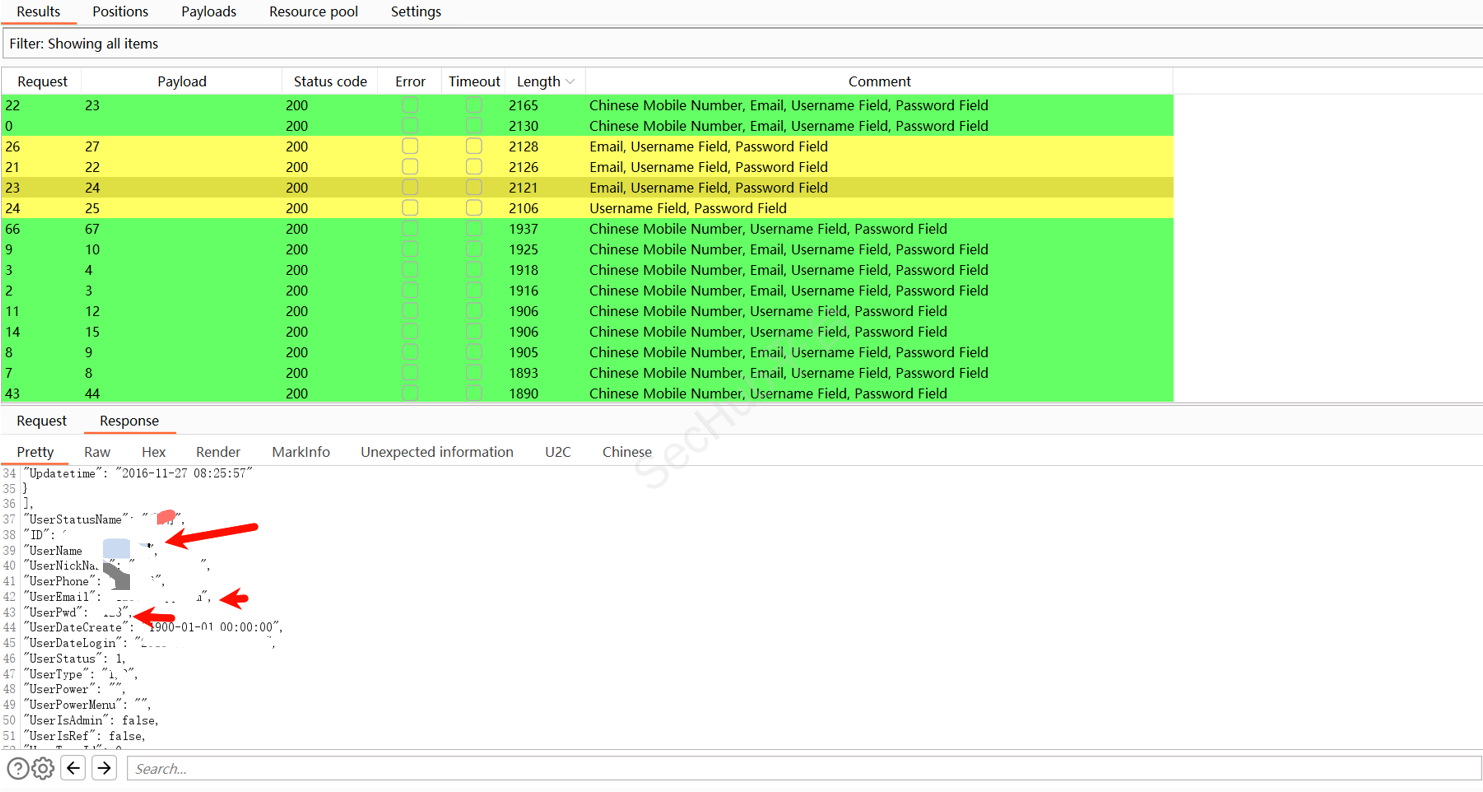Viewport: 1483px width, 792px height.
Task: Sort results by Status code header
Action: [x=330, y=82]
